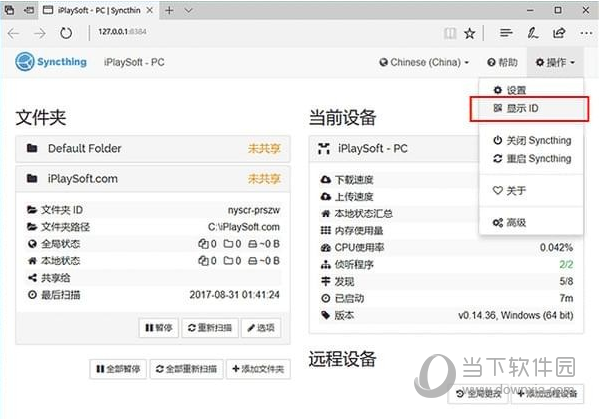Click the address bar 127.0.0.1
Screen dimensions: 599x419
[x=122, y=32]
